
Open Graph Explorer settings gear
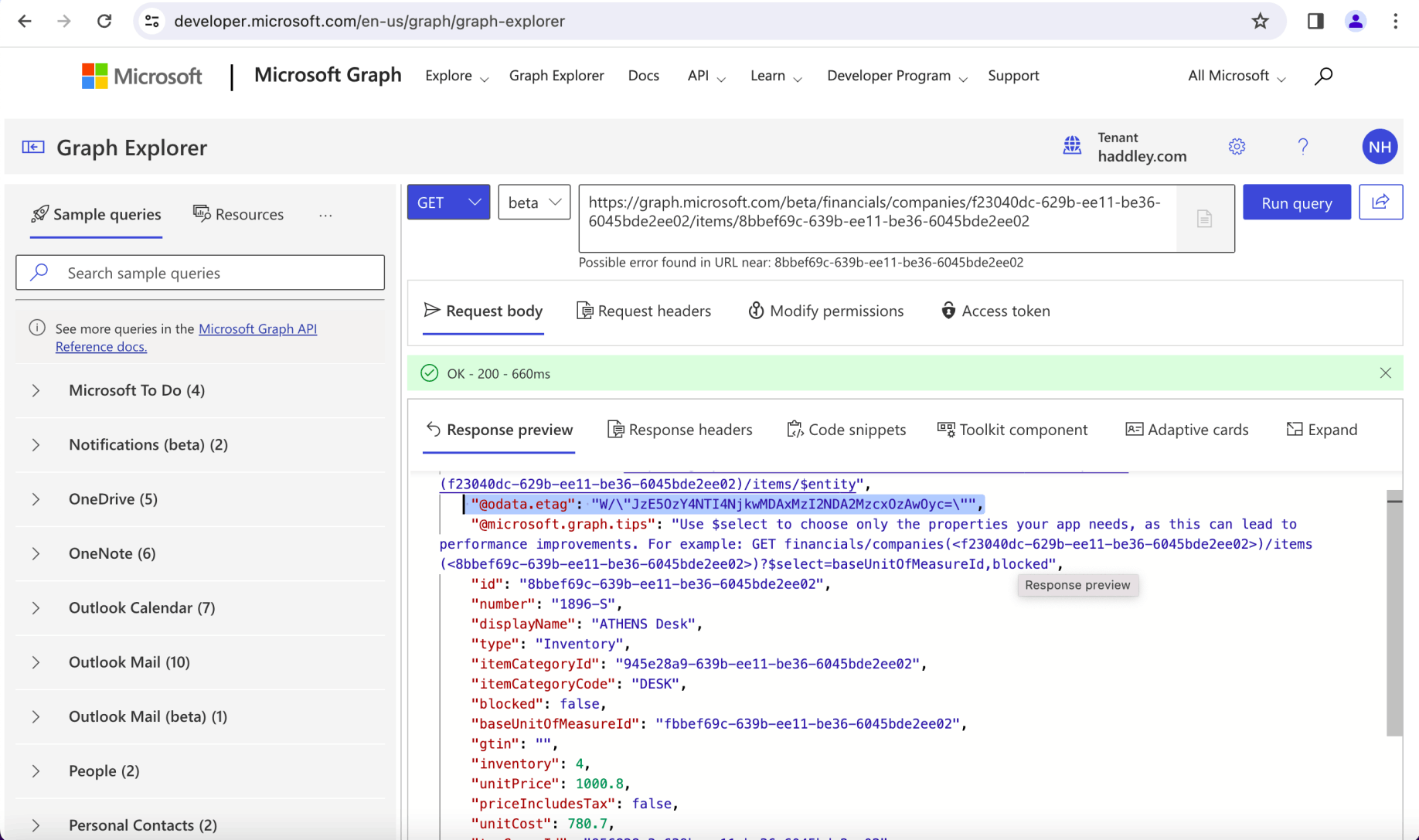point(1237,147)
